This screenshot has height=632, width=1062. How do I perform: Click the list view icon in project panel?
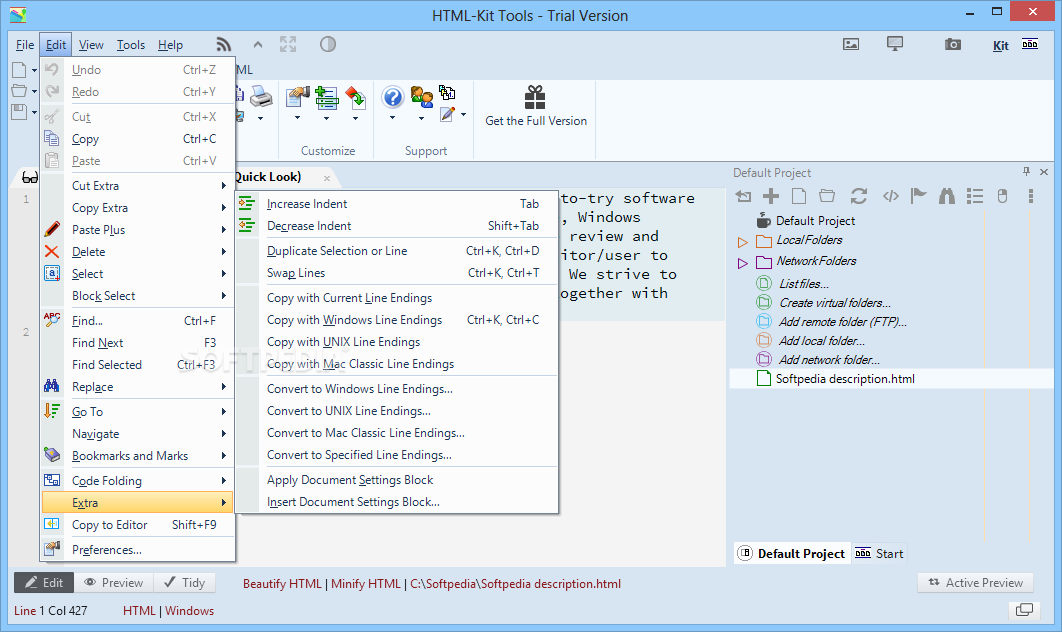[975, 196]
